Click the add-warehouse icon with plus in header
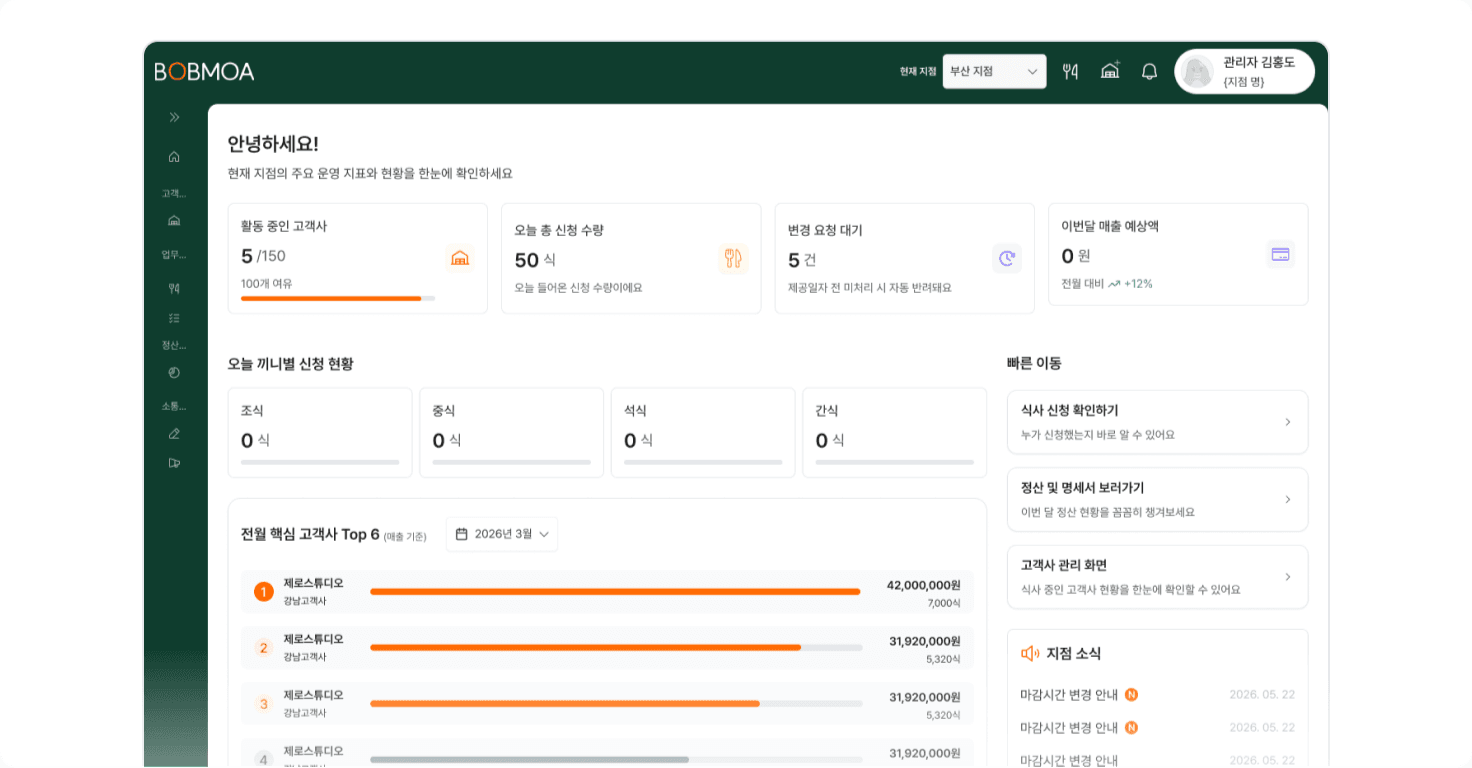The width and height of the screenshot is (1472, 768). [1110, 71]
